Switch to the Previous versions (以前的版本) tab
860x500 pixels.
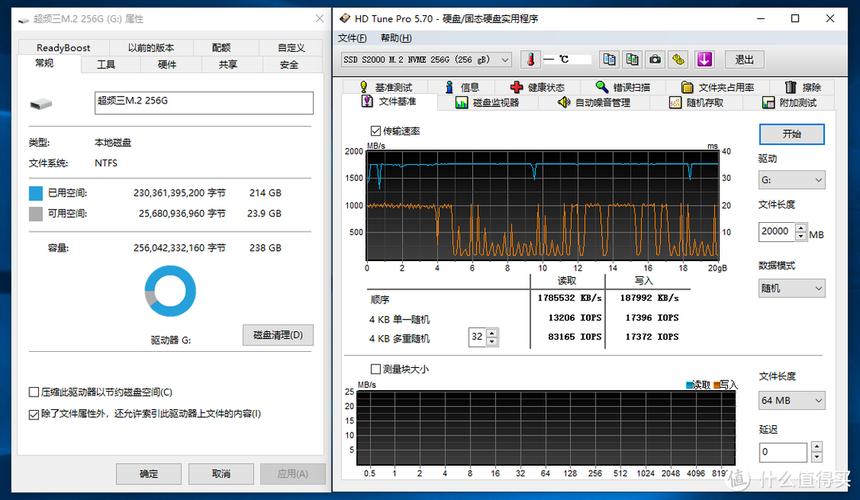151,48
